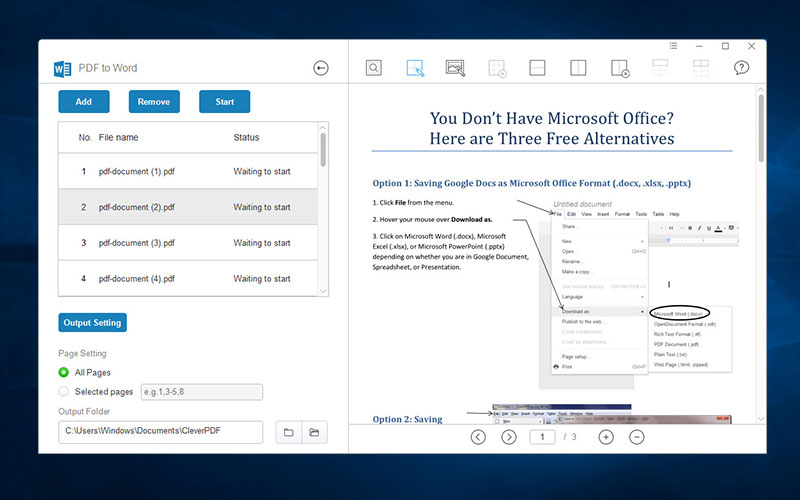Image resolution: width=800 pixels, height=500 pixels.
Task: Click Waiting to start status in row 1
Action: [262, 171]
